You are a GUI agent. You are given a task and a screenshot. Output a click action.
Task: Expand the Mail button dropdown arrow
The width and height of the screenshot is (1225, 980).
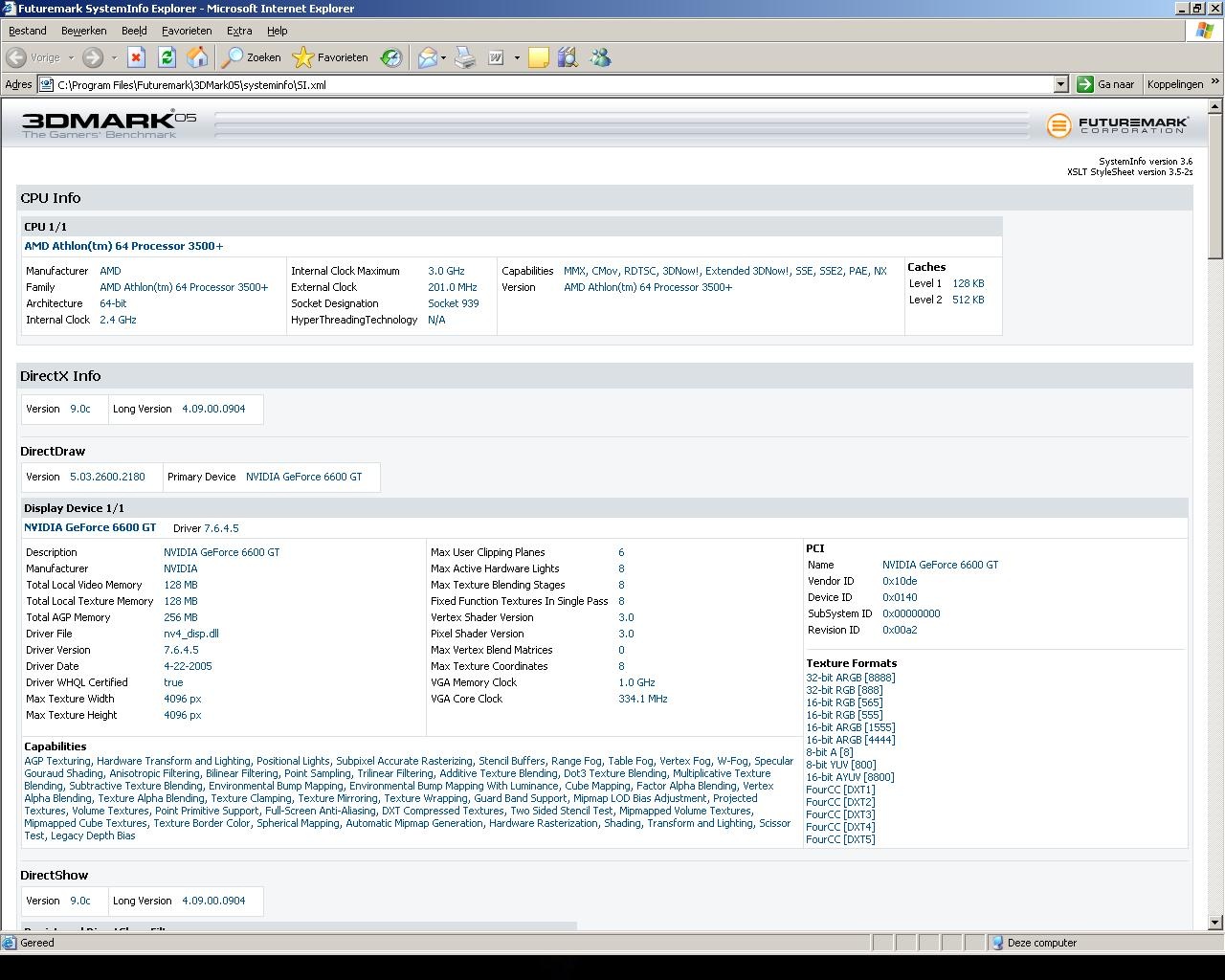(443, 57)
